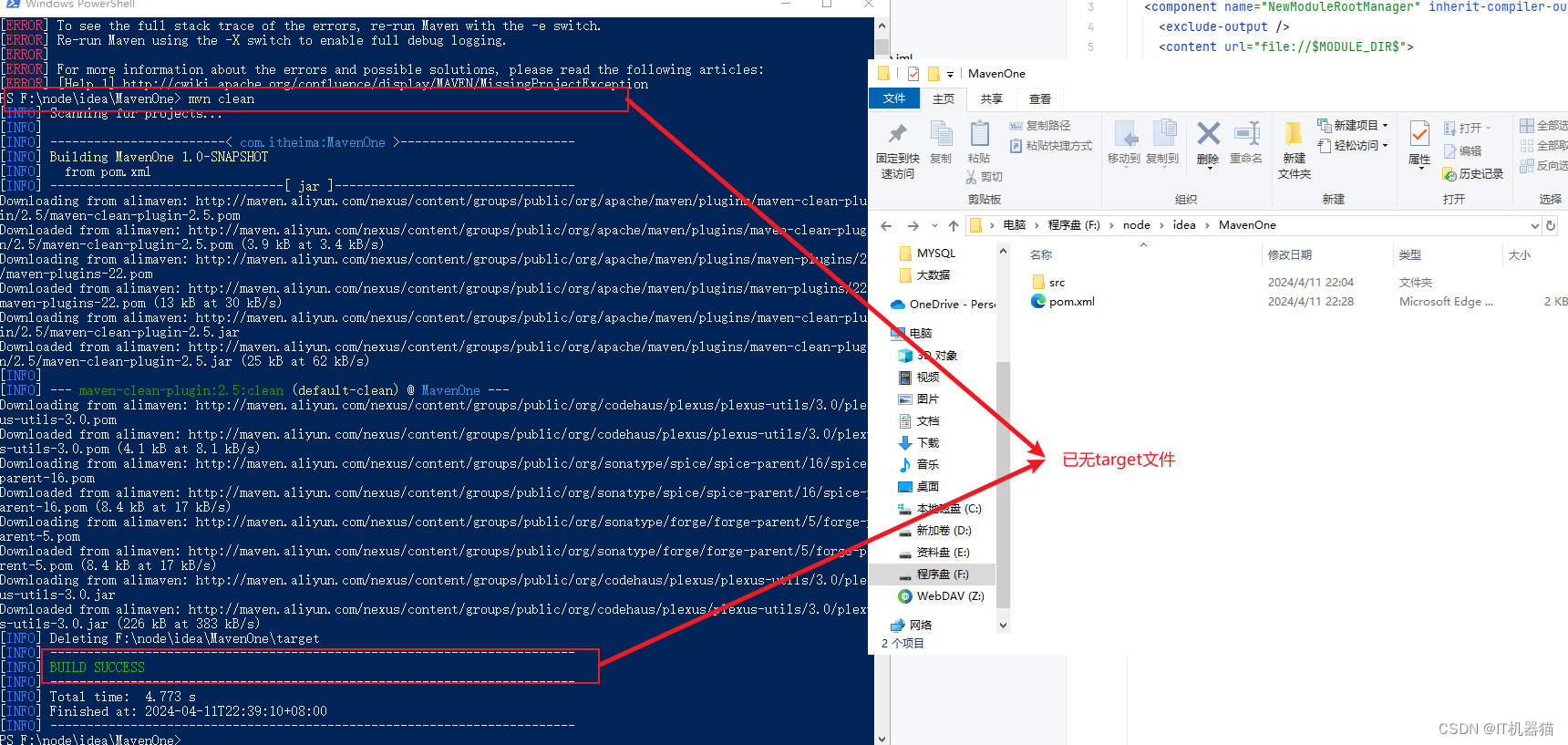Click 复制路径 (Copy path) in ribbon
1568x745 pixels.
[x=1040, y=126]
